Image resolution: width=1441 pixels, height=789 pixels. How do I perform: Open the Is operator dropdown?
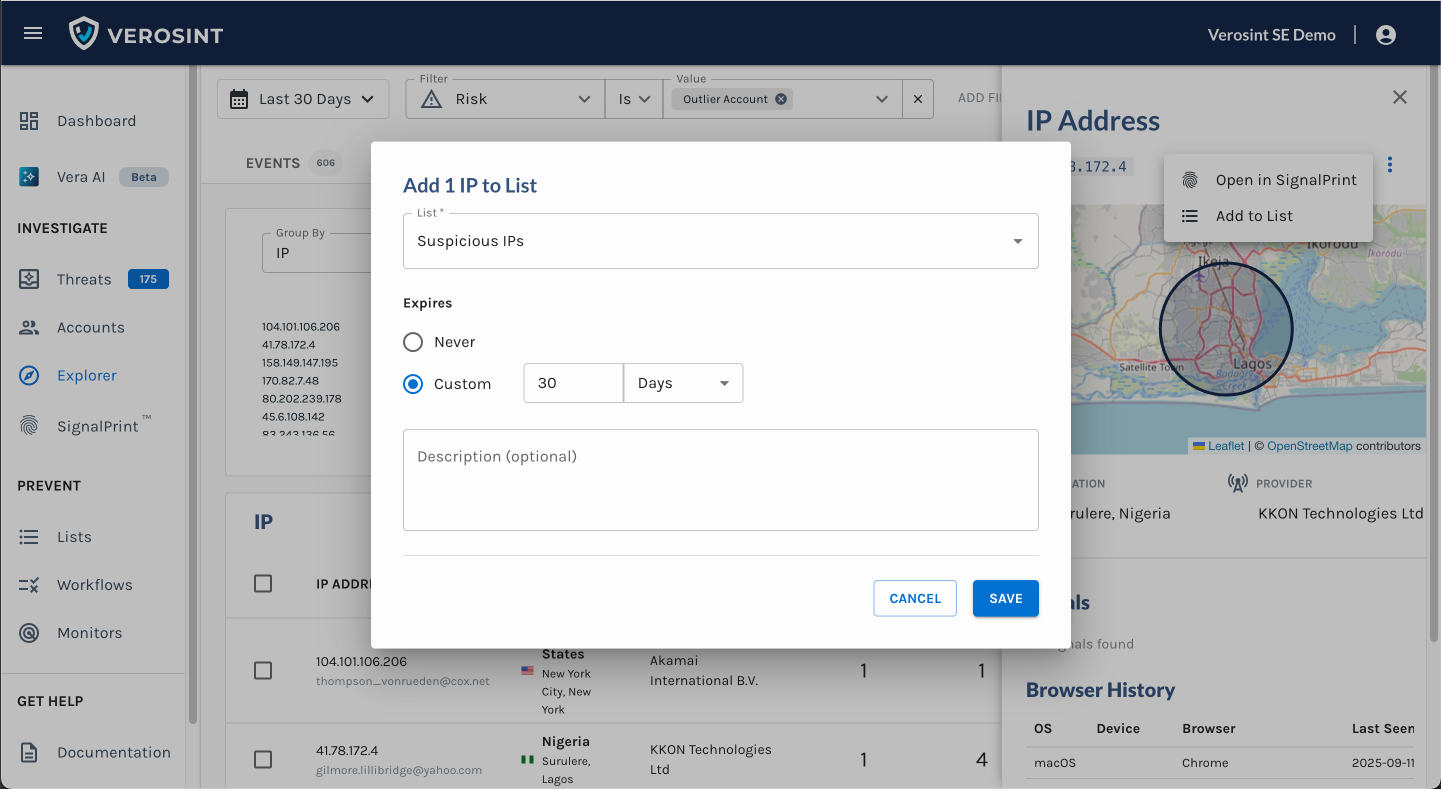[x=634, y=99]
